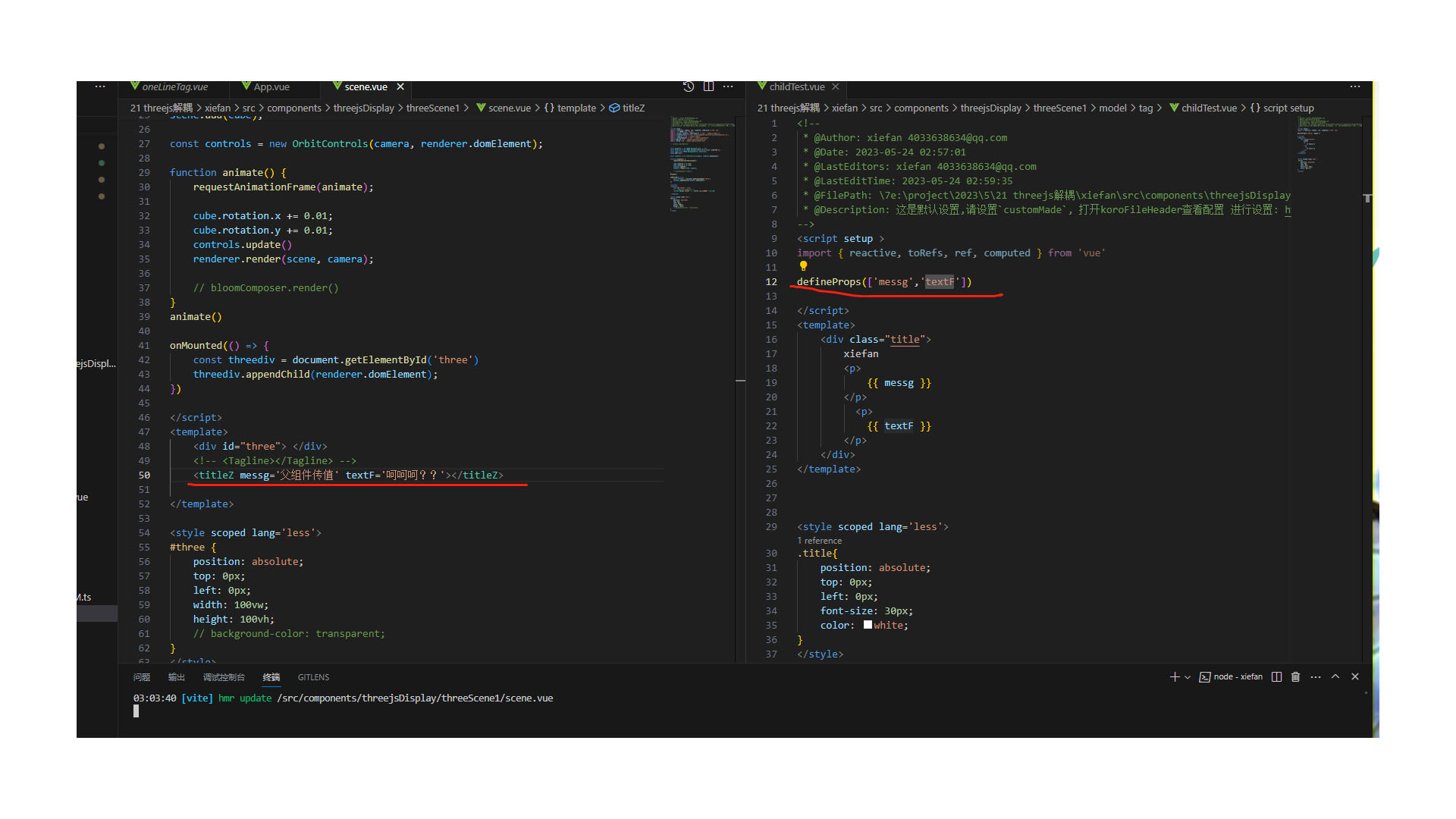Click OrbitControls constructor in line 27
The image size is (1456, 819).
click(330, 143)
